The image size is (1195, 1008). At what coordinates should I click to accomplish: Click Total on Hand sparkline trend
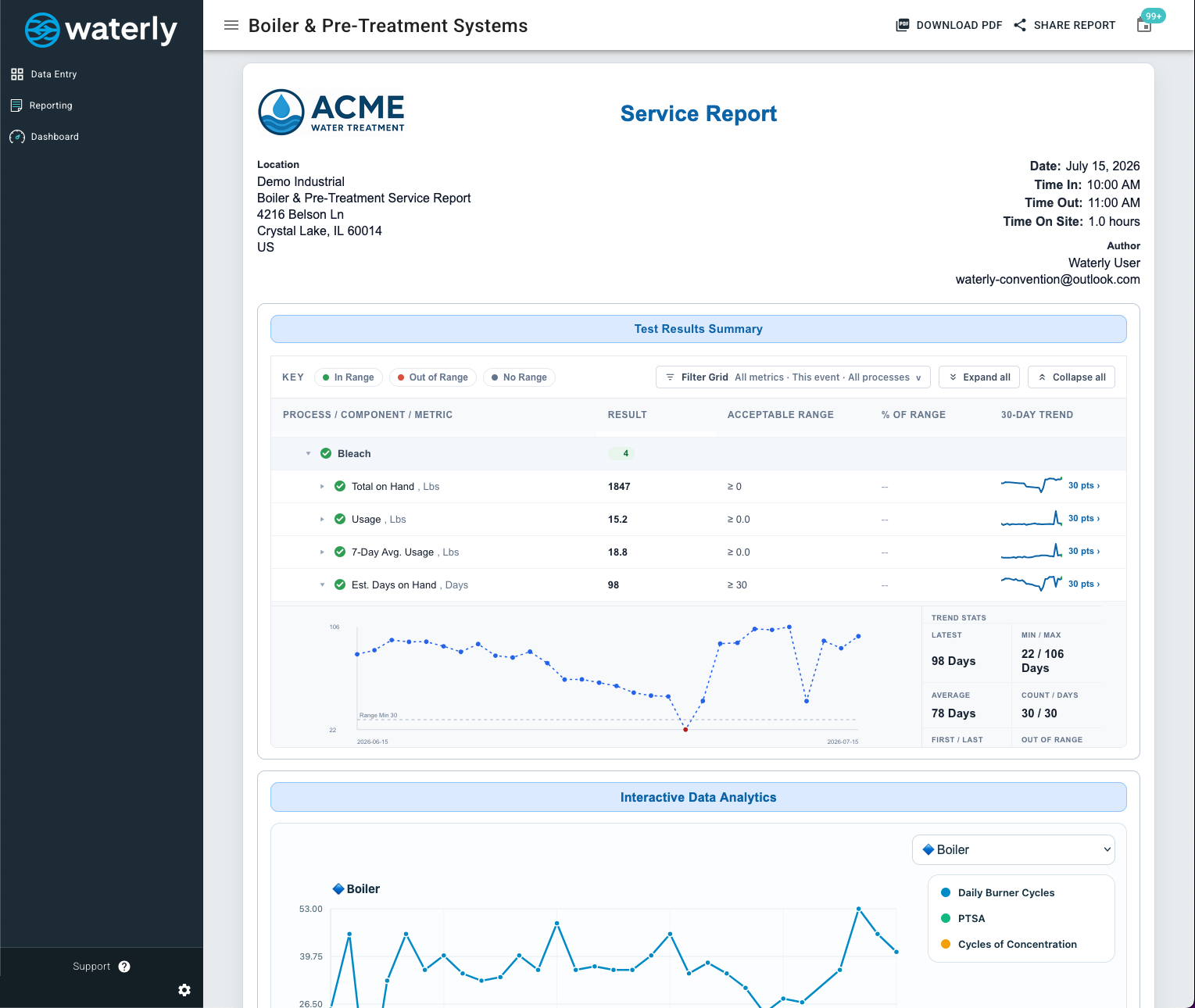pyautogui.click(x=1032, y=485)
